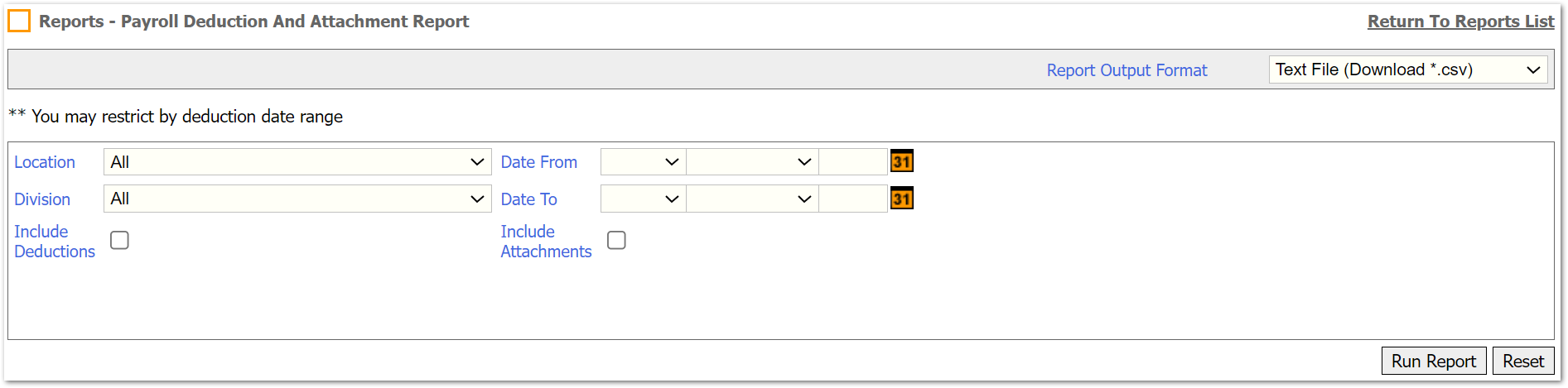
Task: Click the Date To year text field
Action: [x=853, y=199]
